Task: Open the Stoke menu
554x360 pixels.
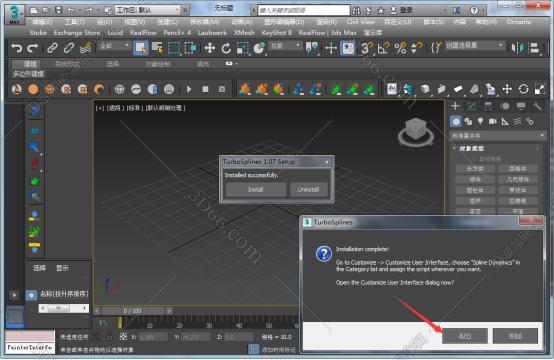Action: (x=38, y=33)
